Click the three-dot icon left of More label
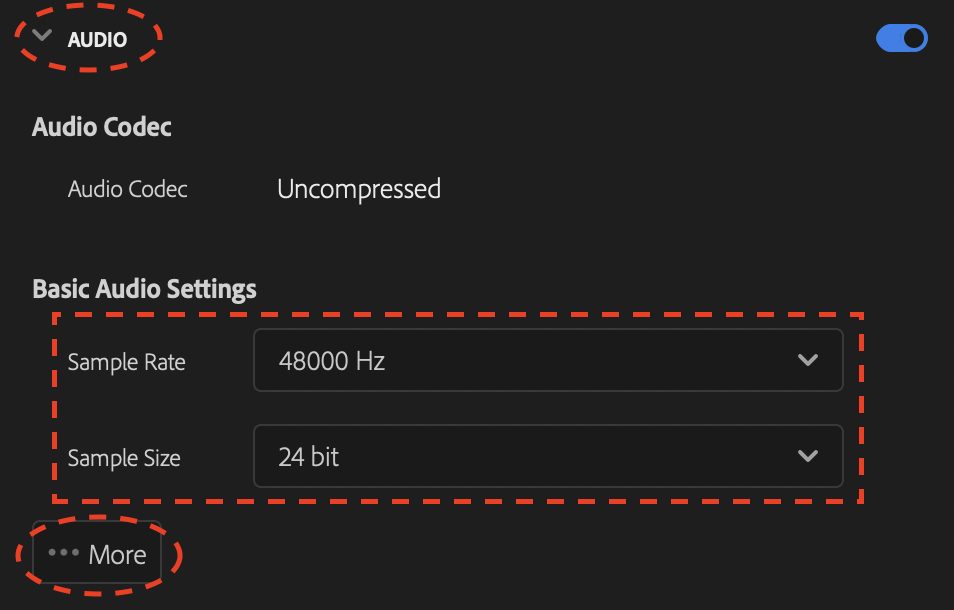Image resolution: width=954 pixels, height=610 pixels. (x=65, y=553)
